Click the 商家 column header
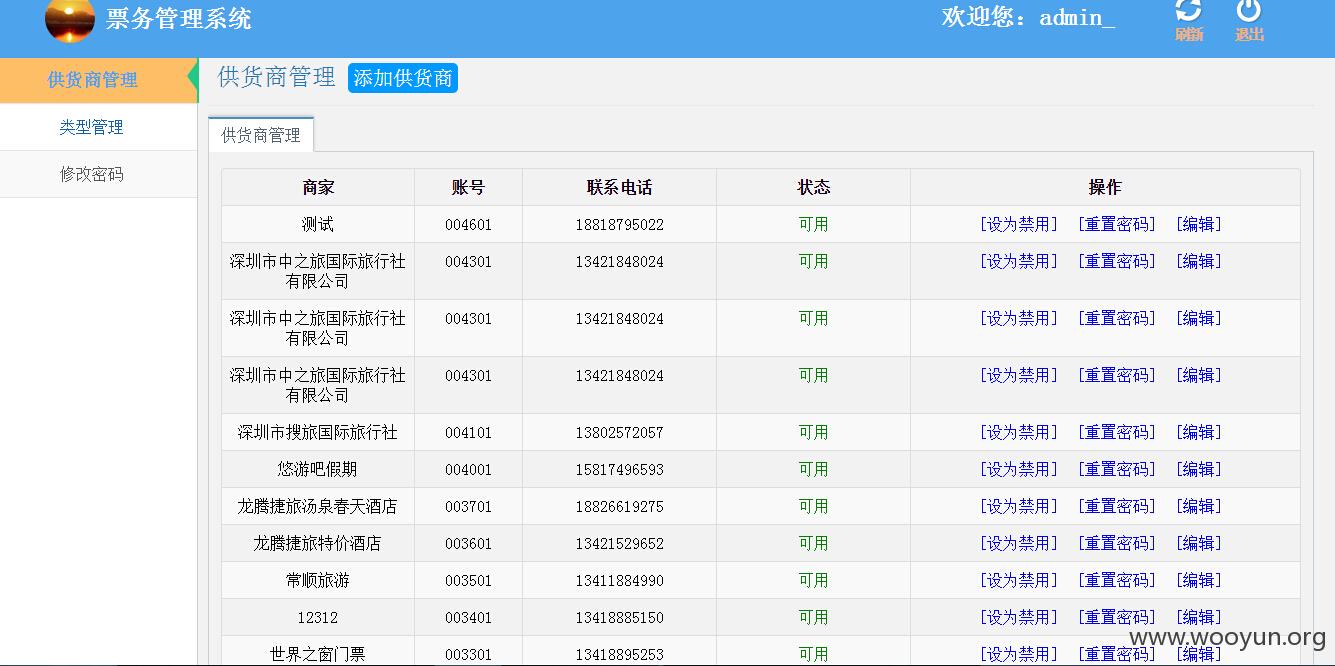1335x666 pixels. [318, 187]
